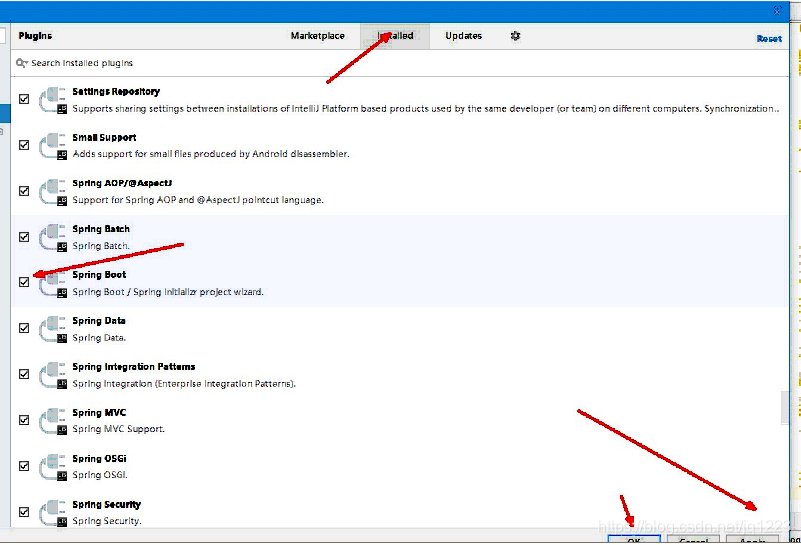Open the Updates tab
This screenshot has width=801, height=545.
tap(463, 36)
